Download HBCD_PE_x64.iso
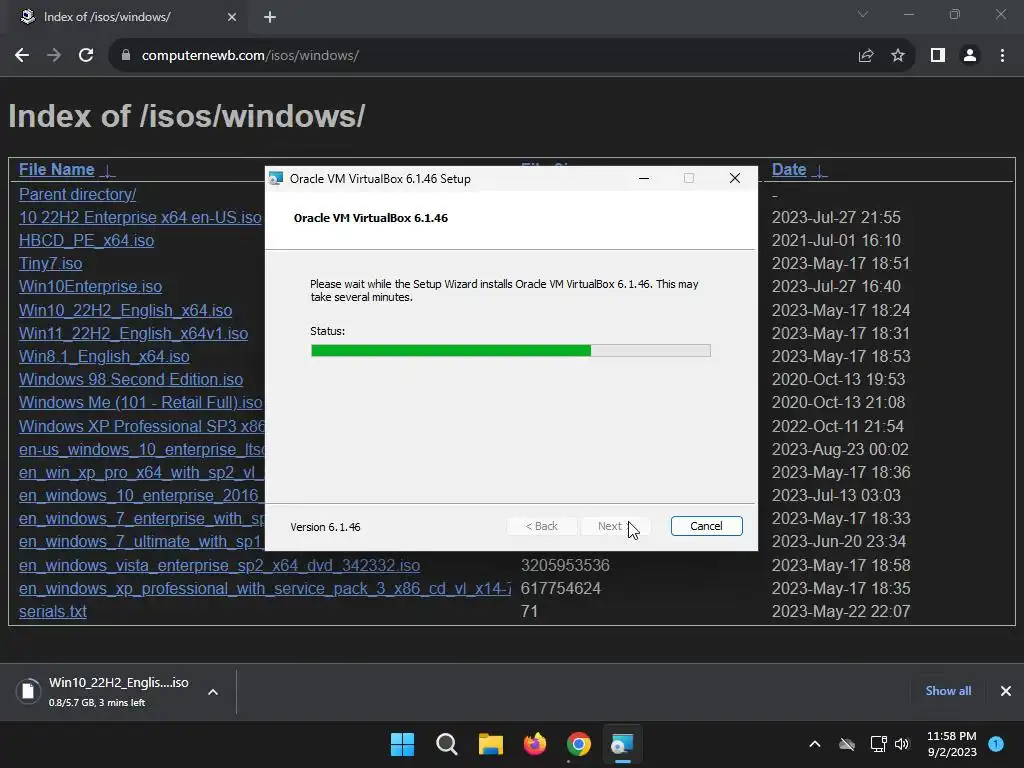Viewport: 1024px width, 768px height. point(86,240)
